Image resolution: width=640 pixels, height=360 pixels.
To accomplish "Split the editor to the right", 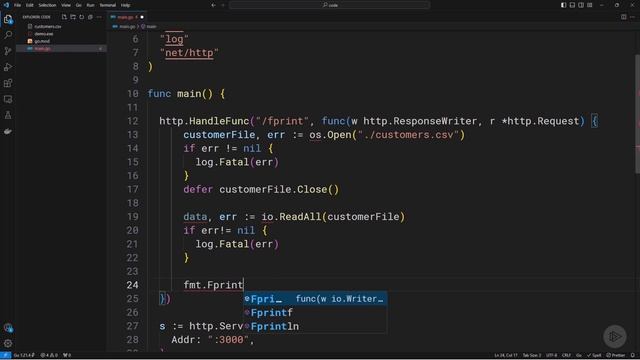I will (623, 17).
